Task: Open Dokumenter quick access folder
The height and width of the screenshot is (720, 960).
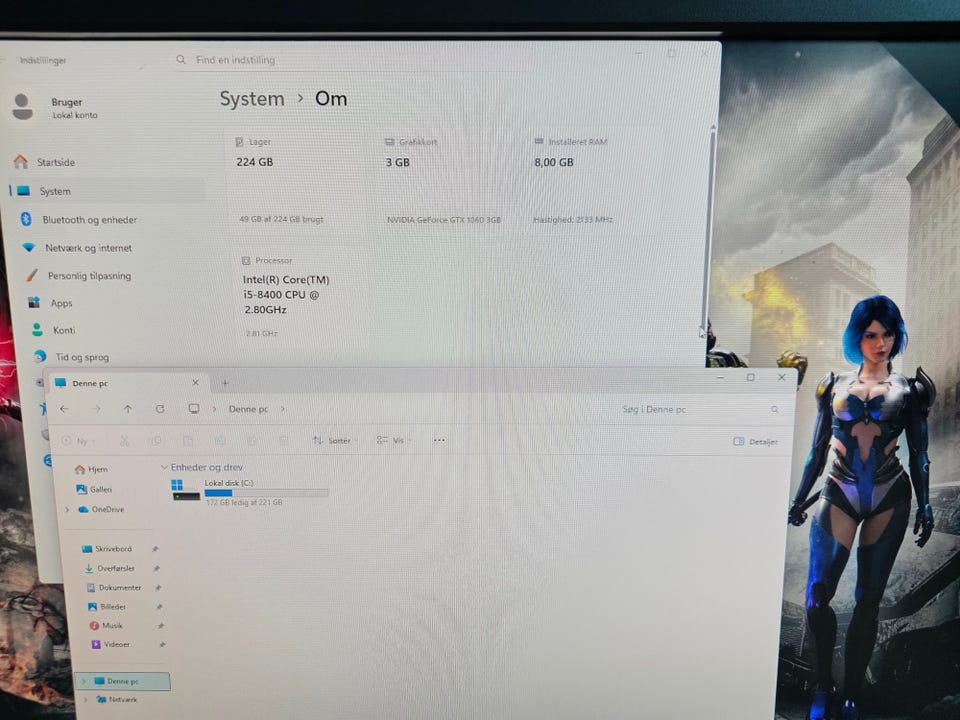Action: (x=114, y=587)
